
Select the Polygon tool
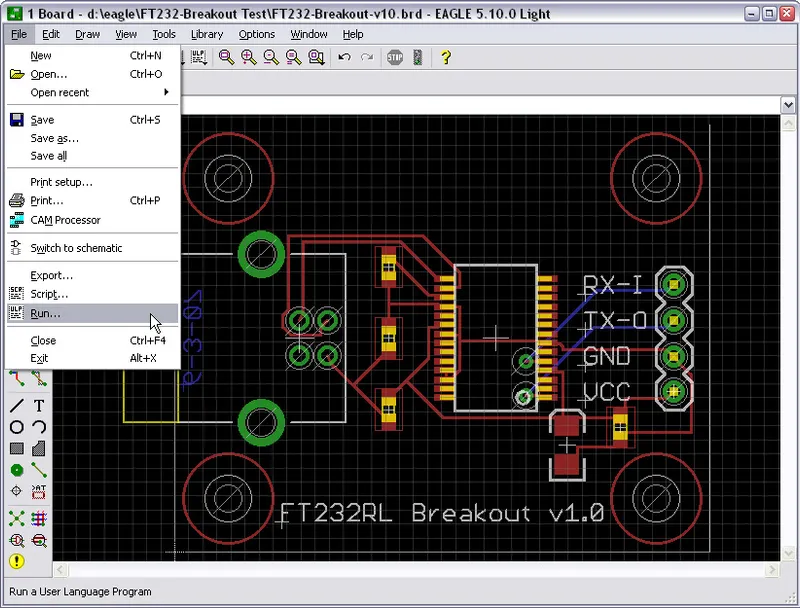point(38,448)
